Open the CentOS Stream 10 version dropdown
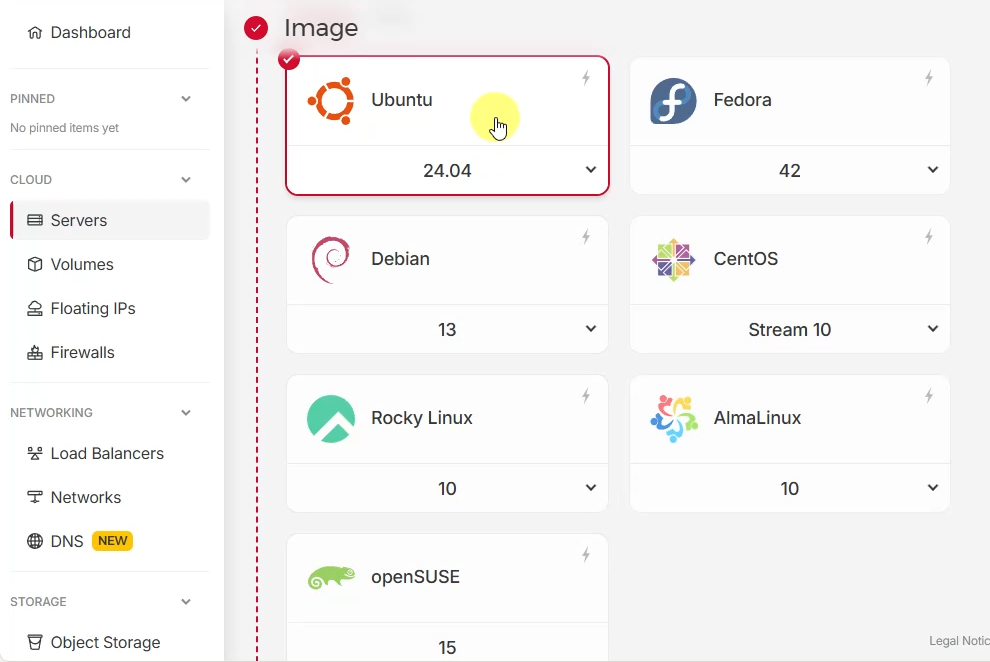Screen dimensions: 990x662 (933, 329)
